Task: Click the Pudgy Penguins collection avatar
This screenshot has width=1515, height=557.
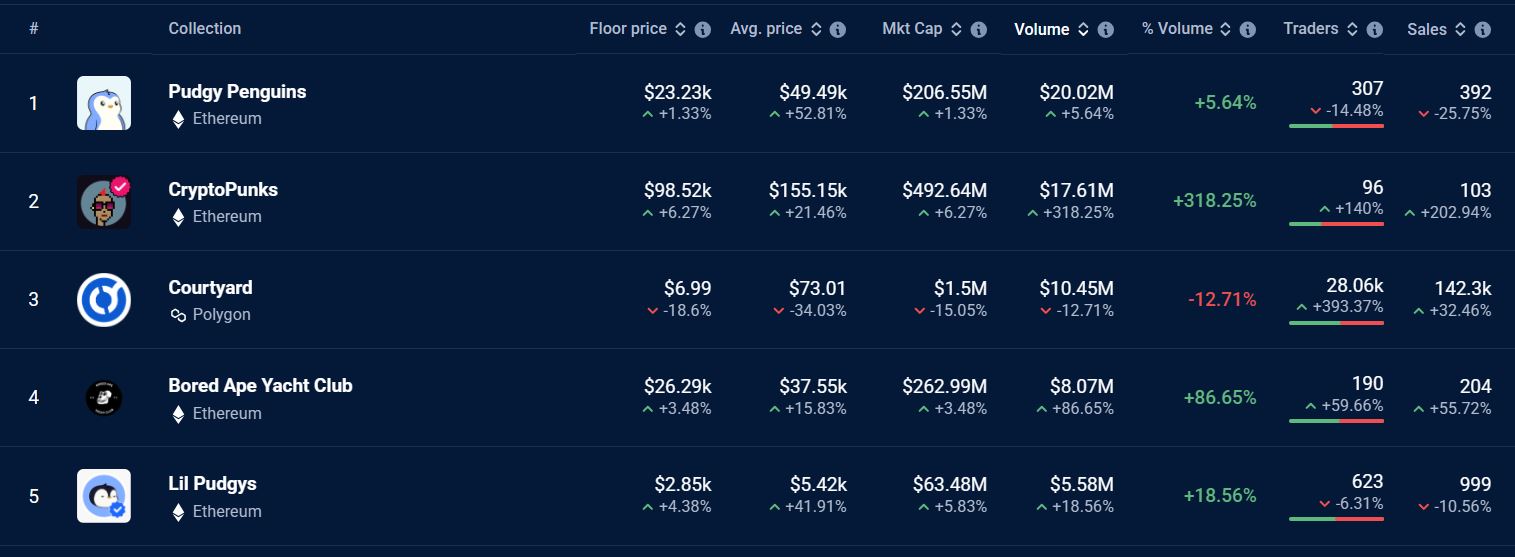Action: tap(104, 103)
